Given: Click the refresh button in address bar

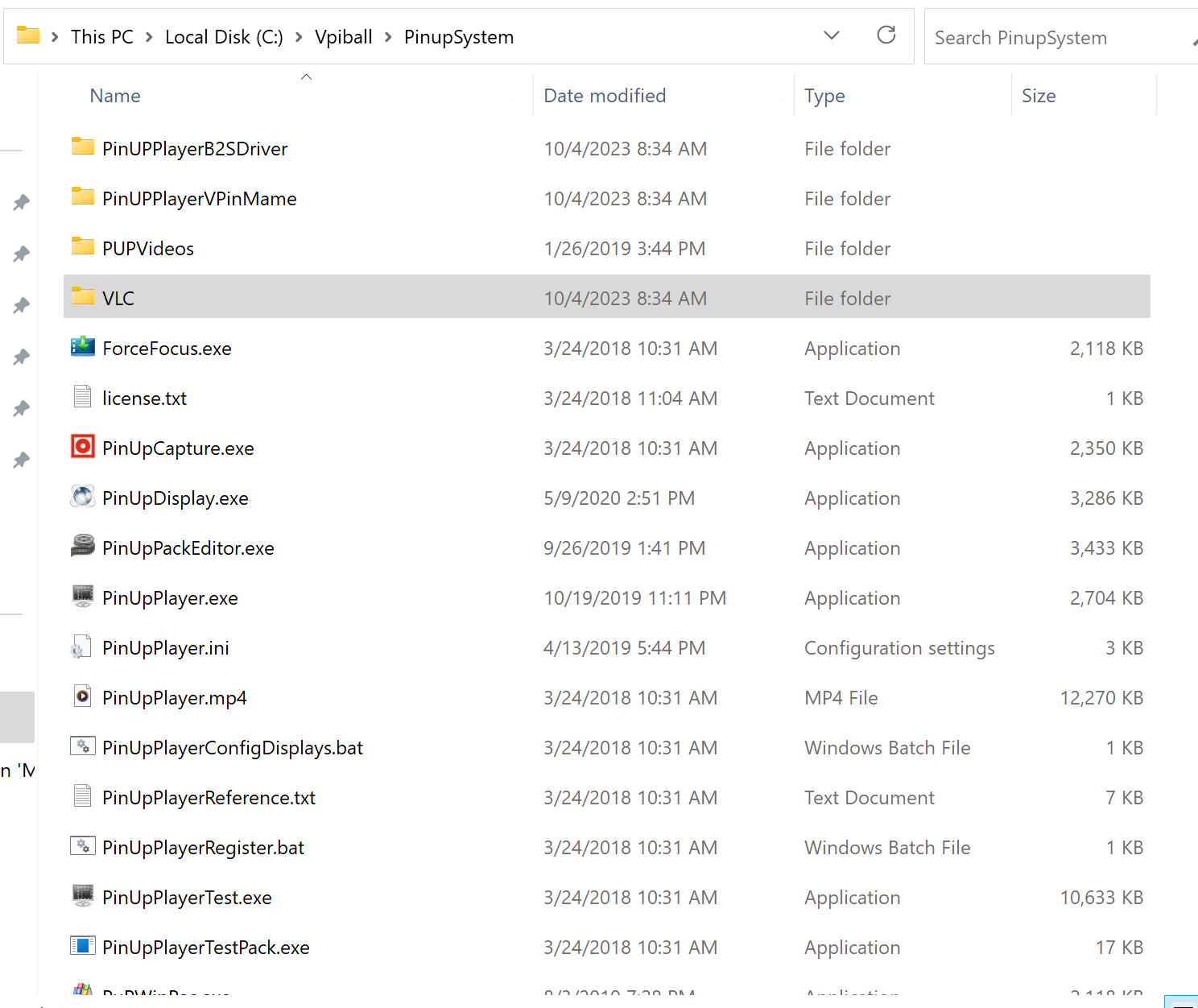Looking at the screenshot, I should [x=886, y=35].
